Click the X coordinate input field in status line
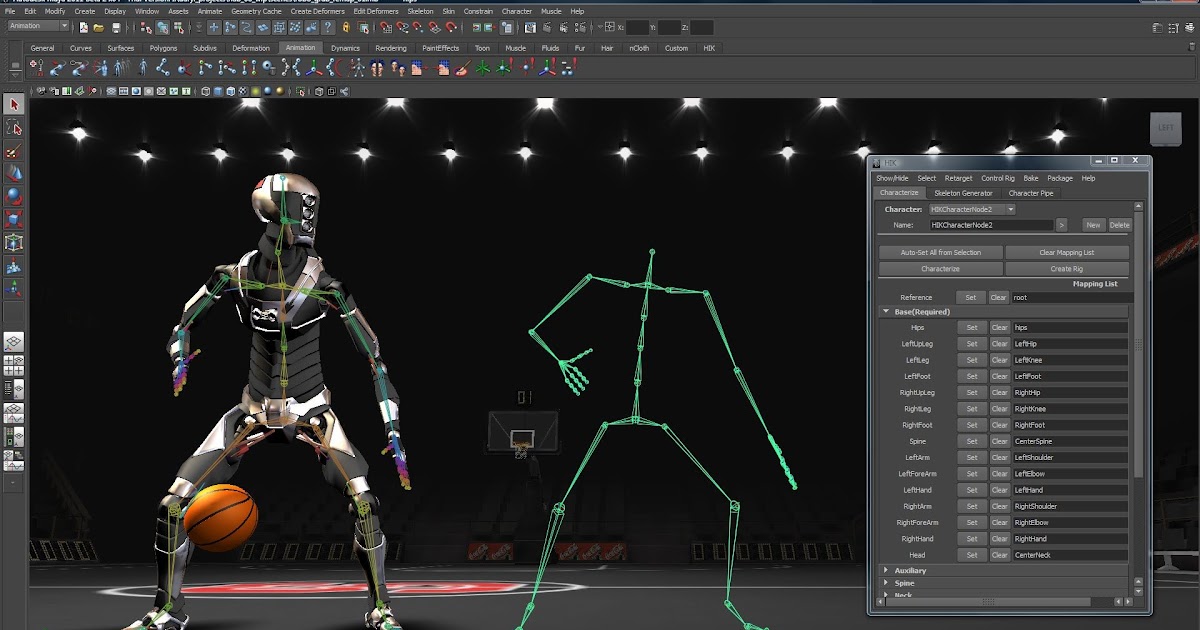Image resolution: width=1200 pixels, height=630 pixels. click(x=636, y=27)
